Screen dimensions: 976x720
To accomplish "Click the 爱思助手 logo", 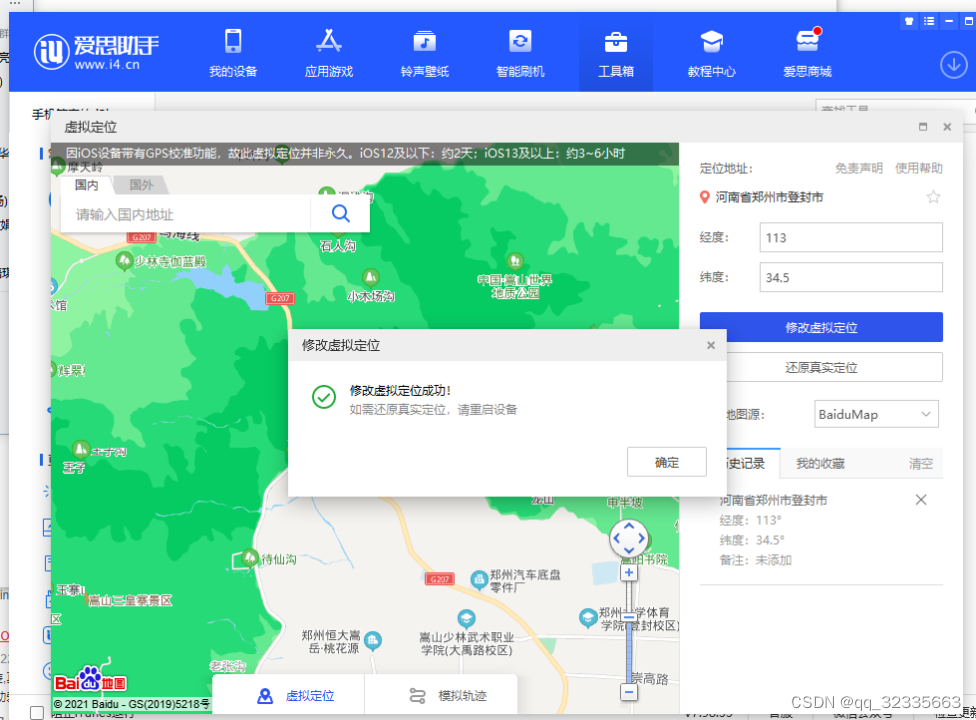I will tap(96, 51).
